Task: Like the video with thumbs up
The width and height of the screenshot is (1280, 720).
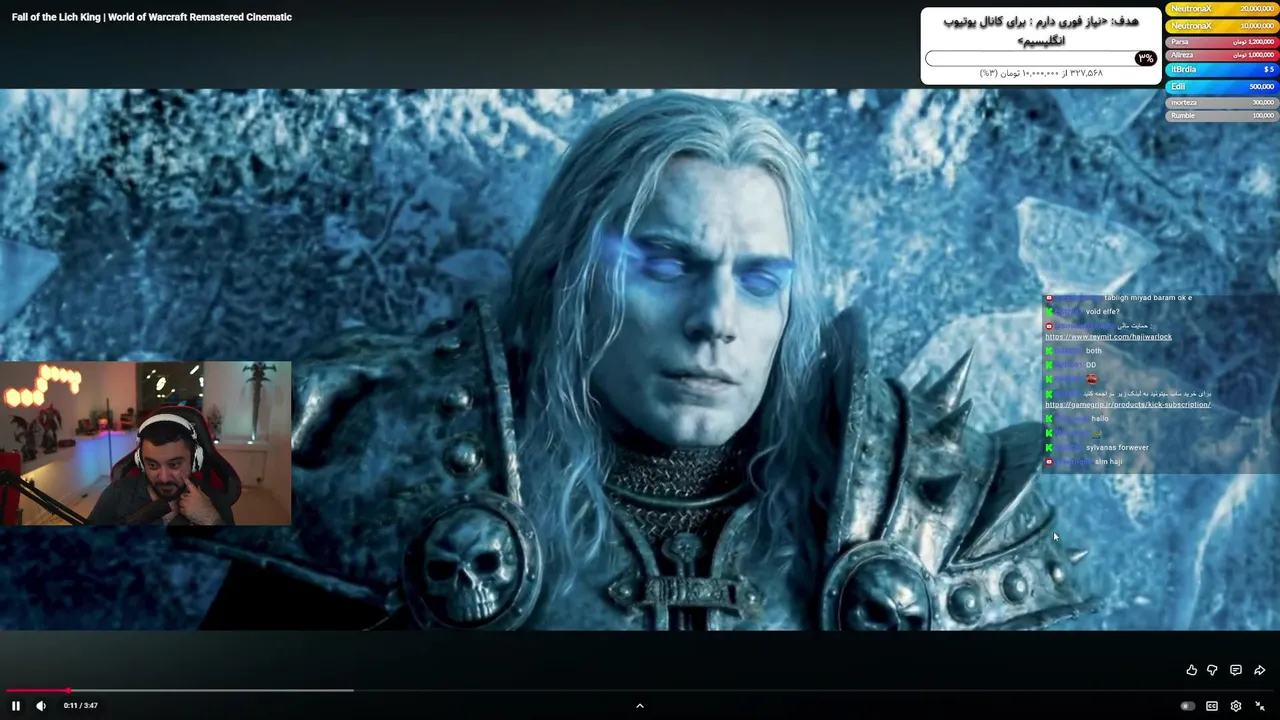Action: pyautogui.click(x=1191, y=670)
